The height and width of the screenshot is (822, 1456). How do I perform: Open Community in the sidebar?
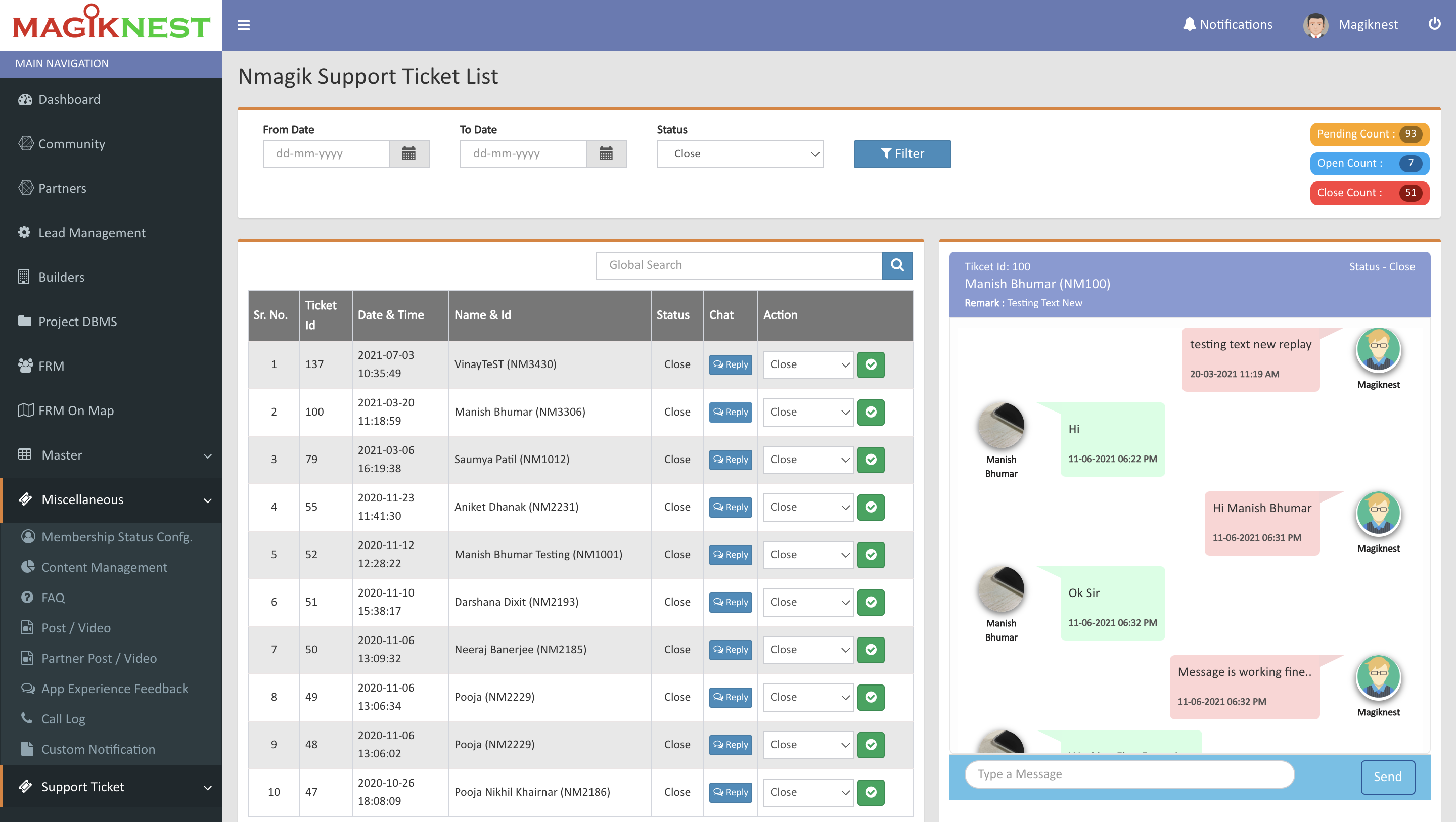[x=111, y=144]
